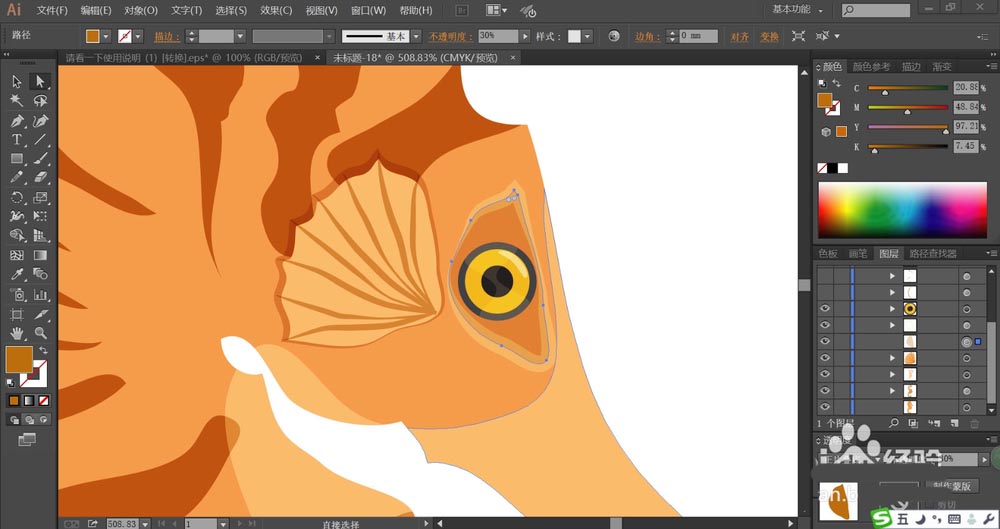Open the stroke weight dropdown
The height and width of the screenshot is (529, 1000).
click(x=240, y=36)
